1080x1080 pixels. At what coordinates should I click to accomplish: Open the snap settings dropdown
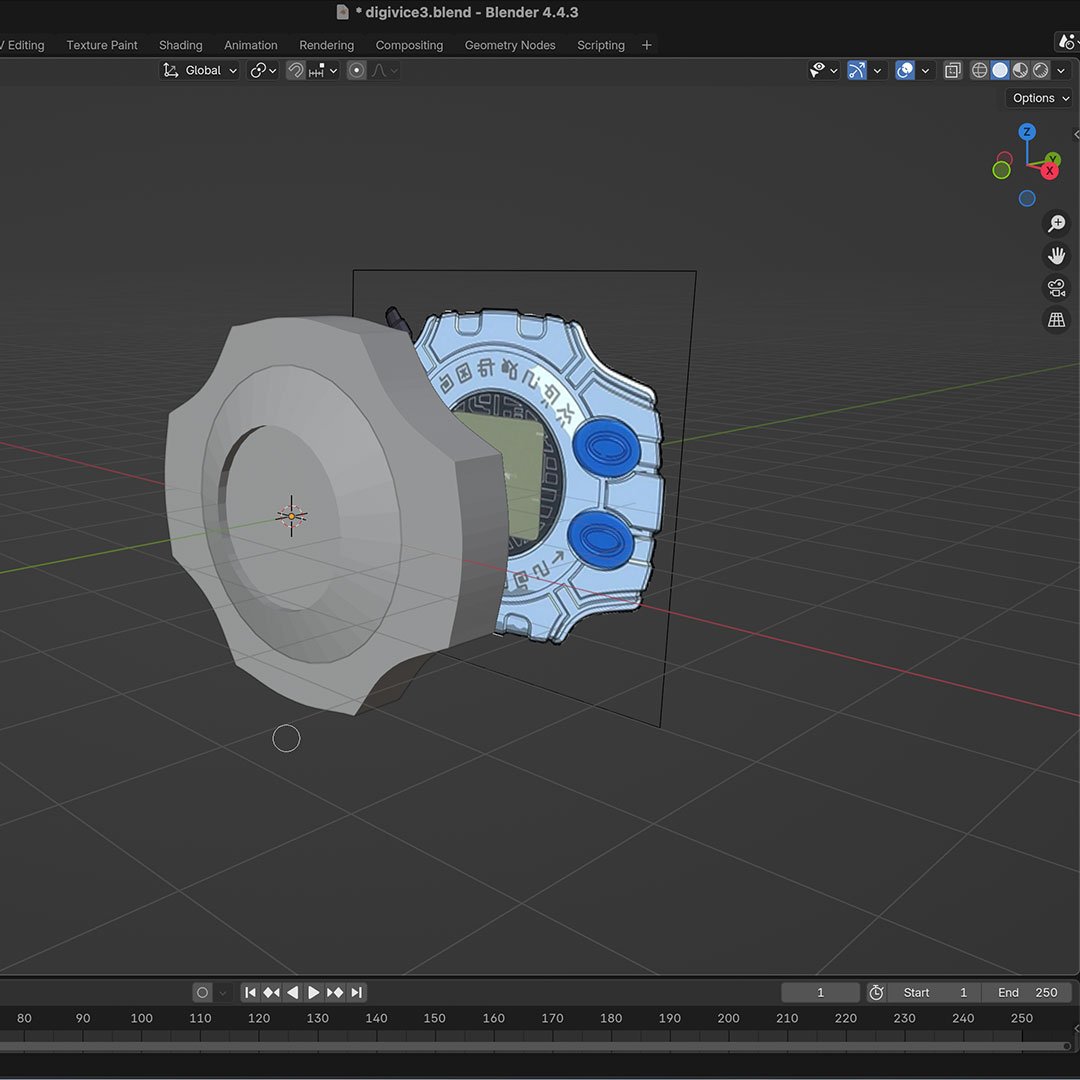(322, 70)
